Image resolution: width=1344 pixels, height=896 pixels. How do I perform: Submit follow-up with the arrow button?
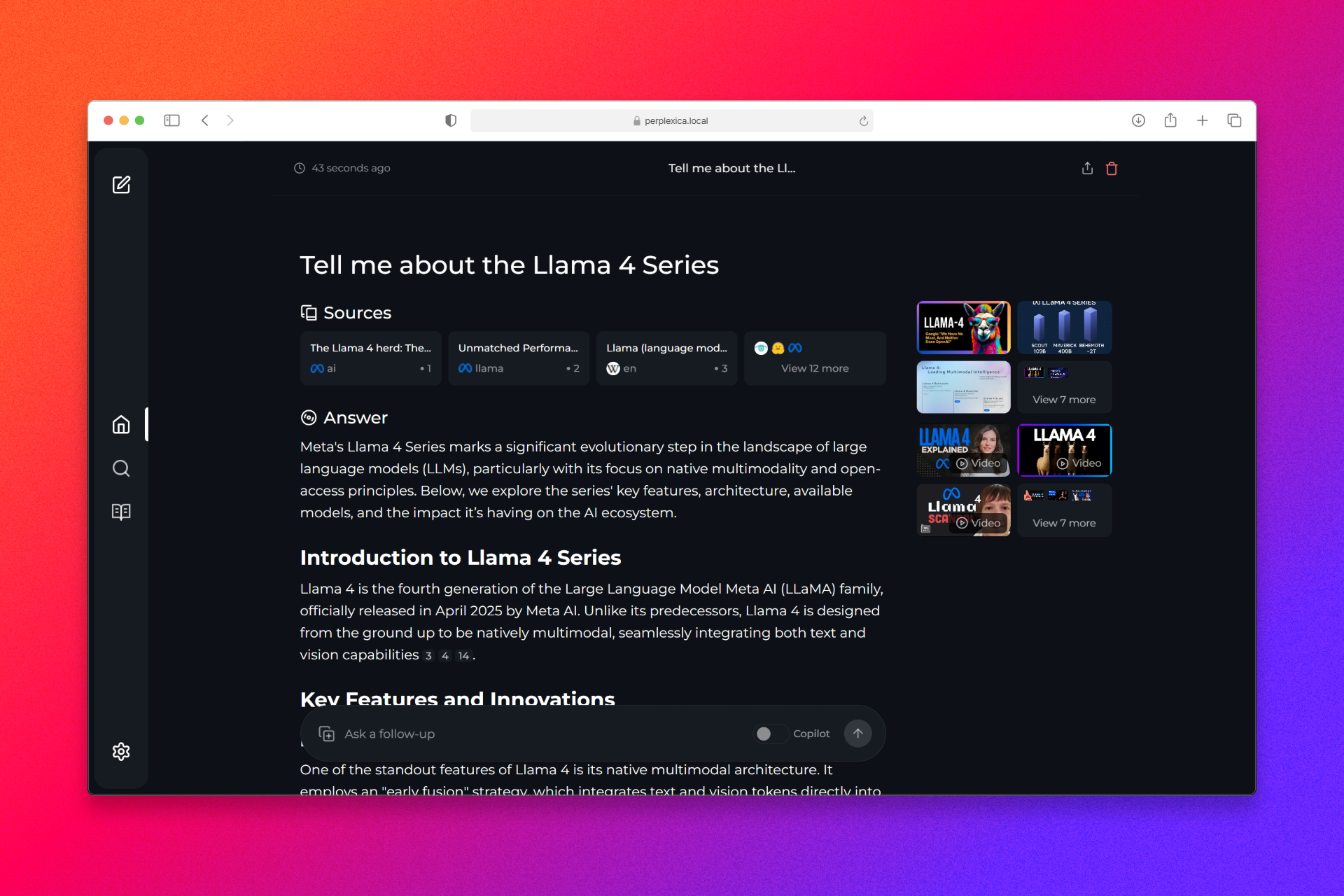[857, 734]
